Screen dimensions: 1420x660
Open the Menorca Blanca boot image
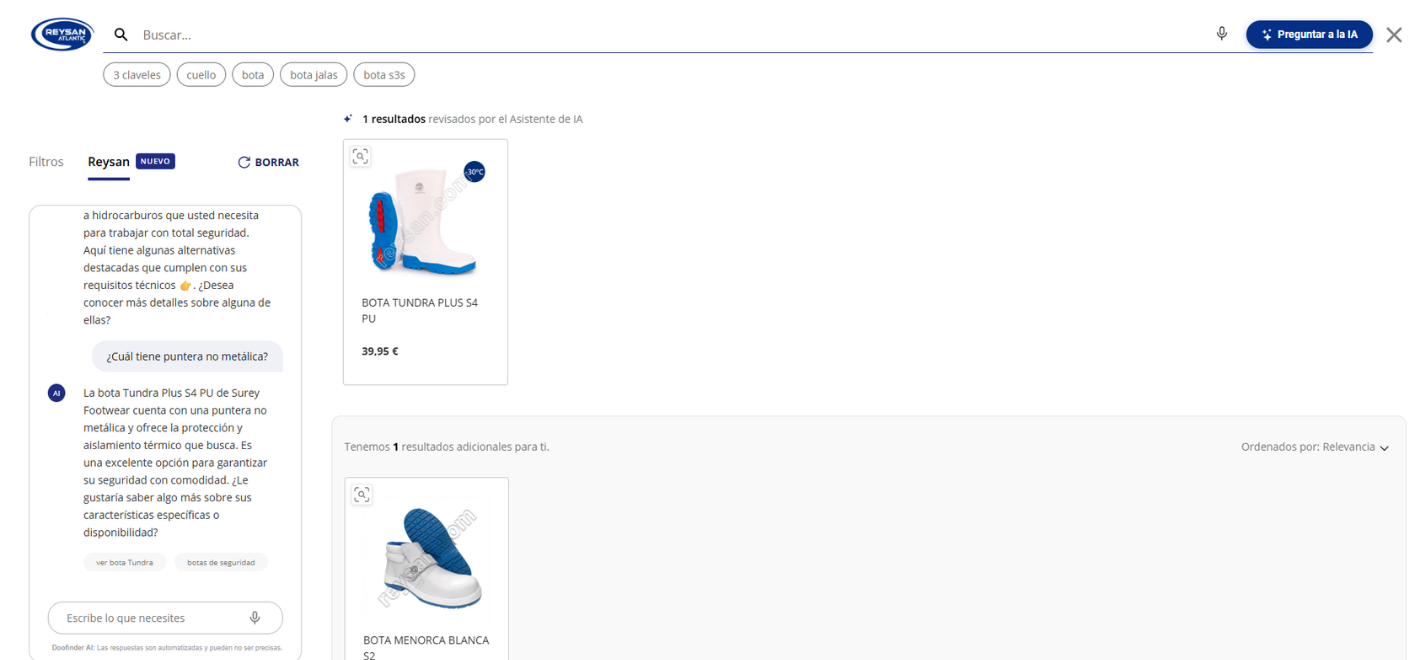(x=429, y=558)
